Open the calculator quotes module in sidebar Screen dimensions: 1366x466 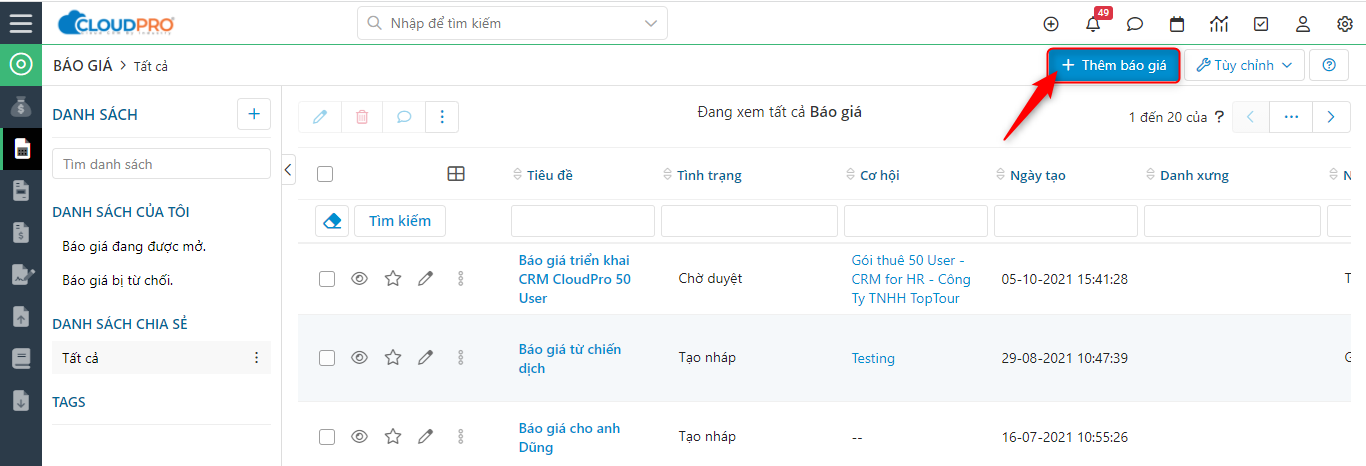pos(21,149)
